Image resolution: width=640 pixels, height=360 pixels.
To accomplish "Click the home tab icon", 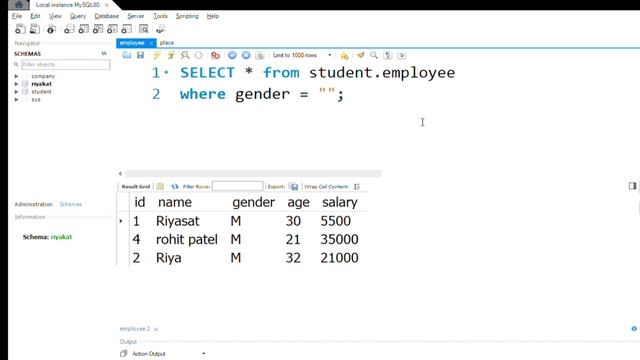I will (x=18, y=5).
